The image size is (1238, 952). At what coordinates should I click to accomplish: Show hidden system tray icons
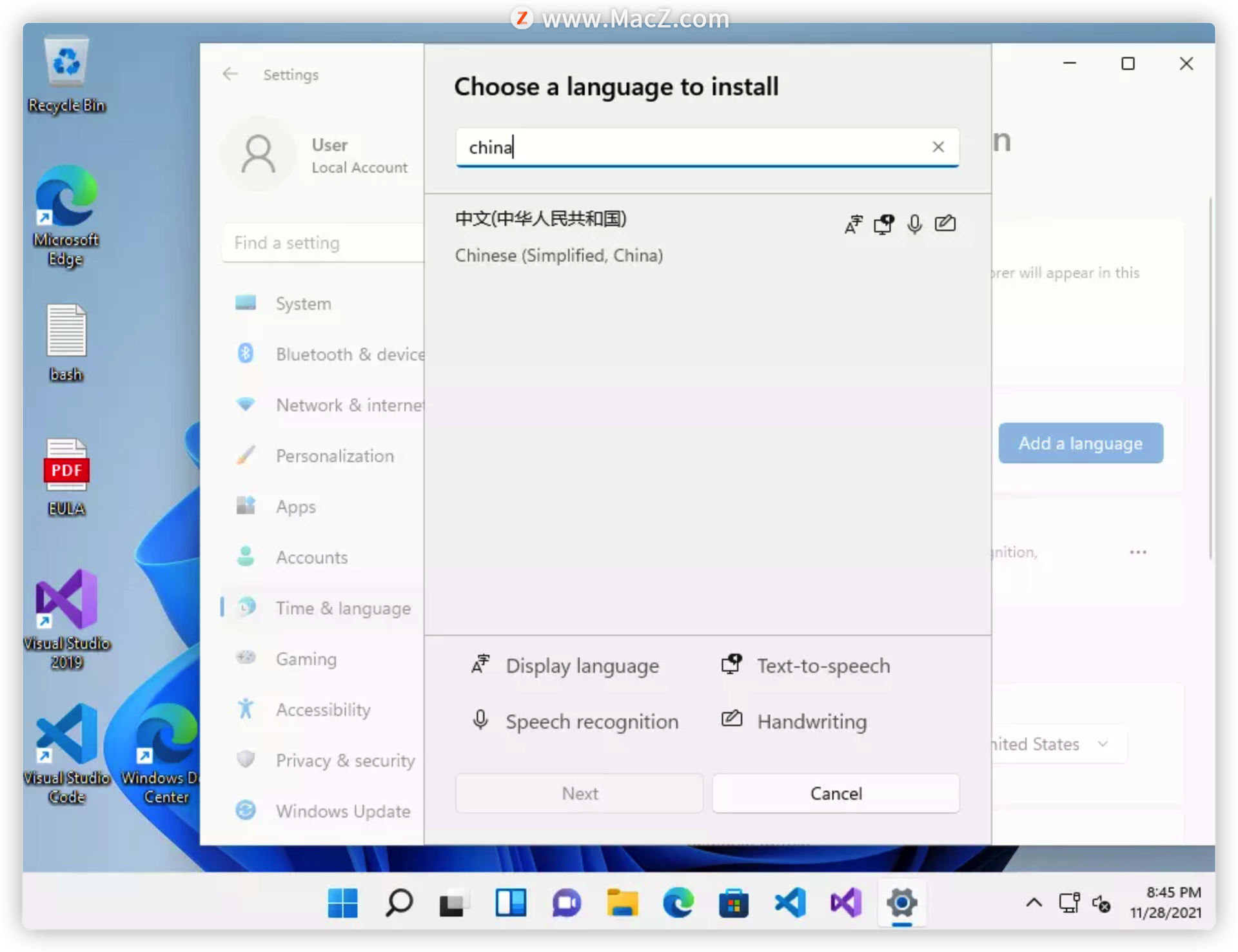click(1034, 902)
